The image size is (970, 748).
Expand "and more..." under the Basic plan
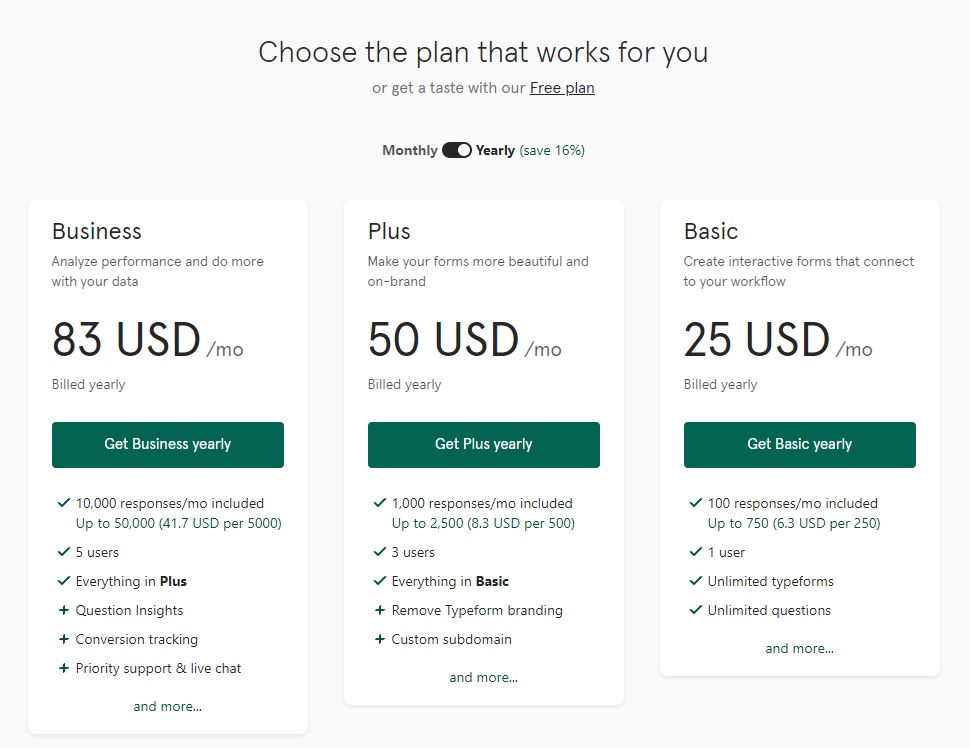799,648
